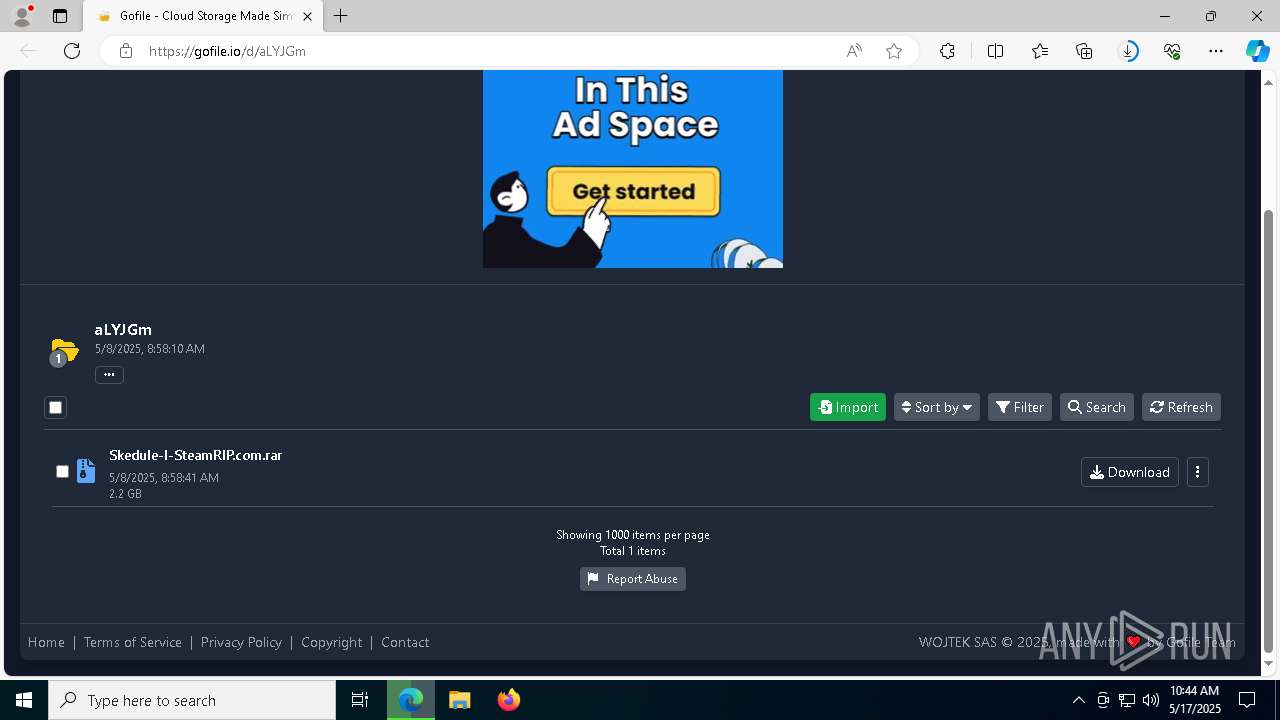Screen dimensions: 1280x720
Task: Open Settings and more menu
Action: pyautogui.click(x=1216, y=51)
